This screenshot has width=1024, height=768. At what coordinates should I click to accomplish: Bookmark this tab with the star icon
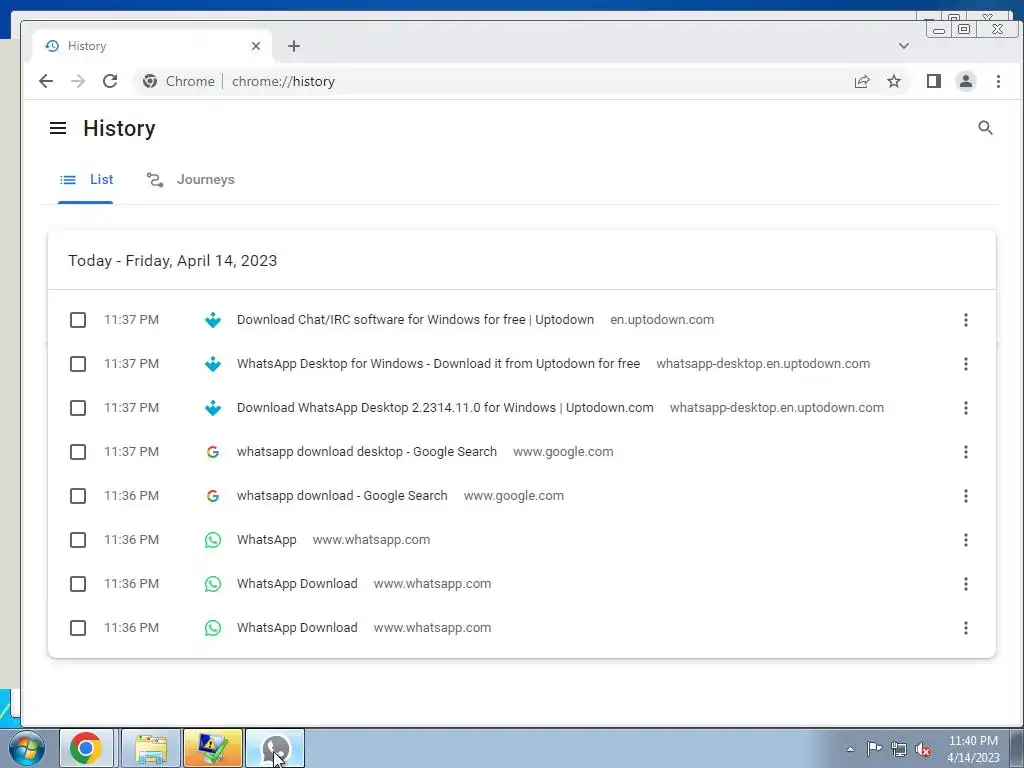point(893,81)
